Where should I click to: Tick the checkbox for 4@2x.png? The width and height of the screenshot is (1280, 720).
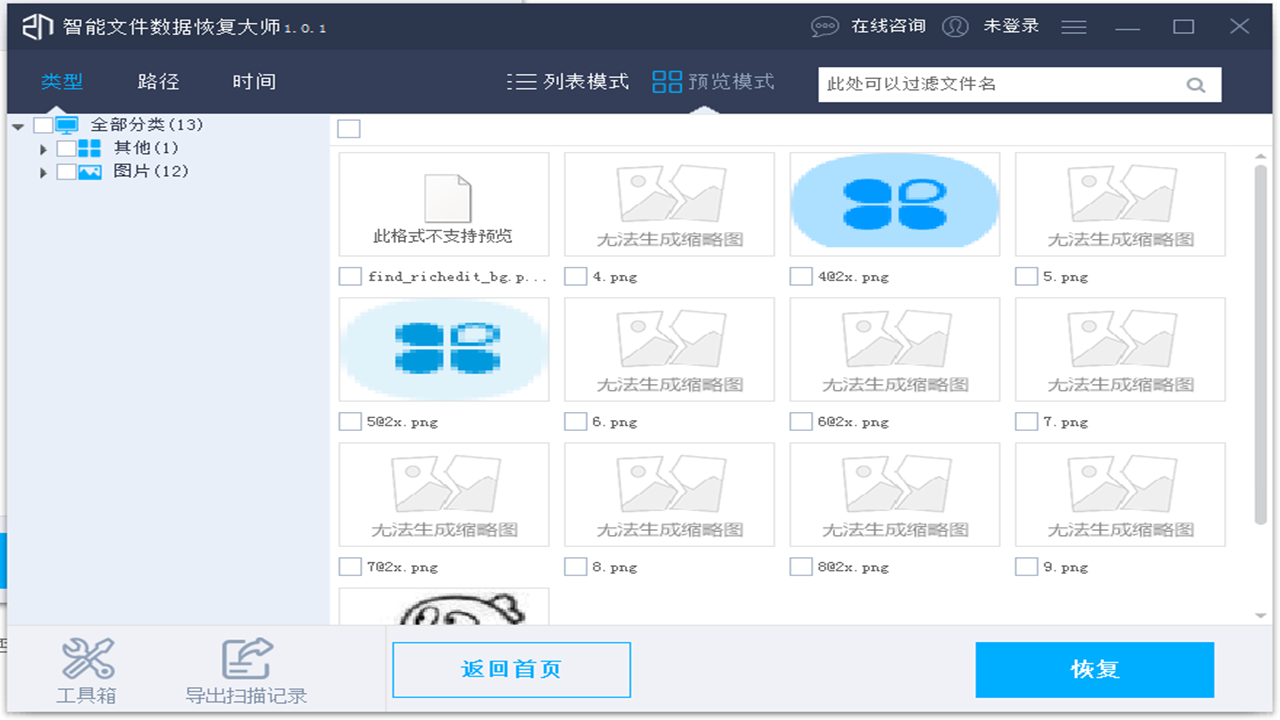(800, 276)
